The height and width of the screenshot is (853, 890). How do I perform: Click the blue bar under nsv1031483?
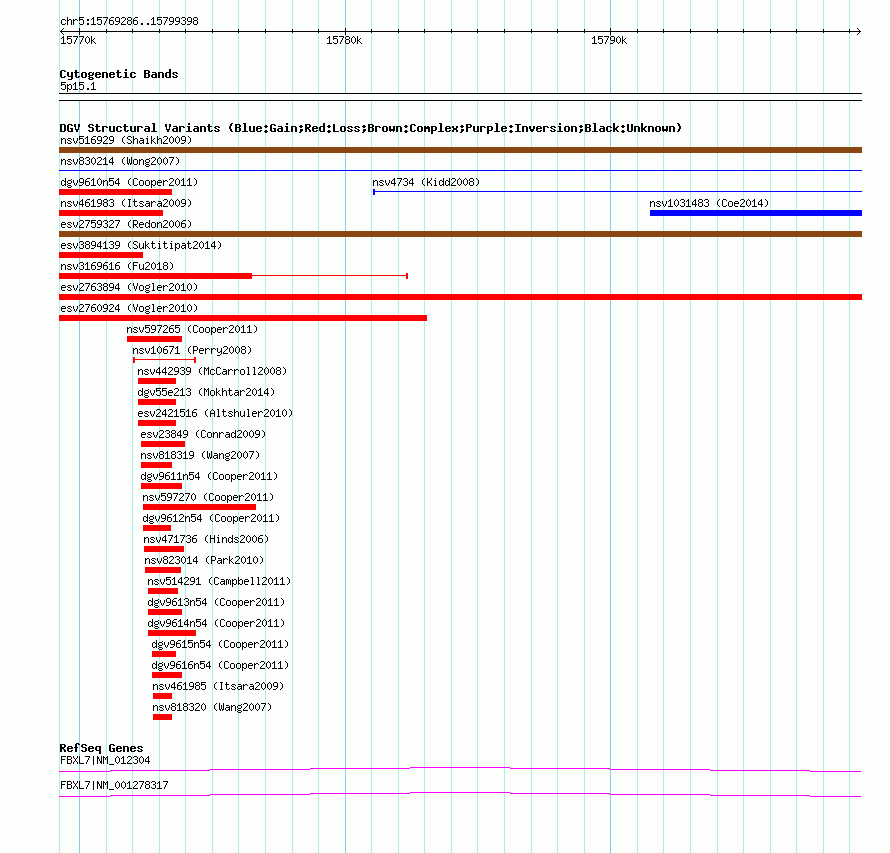pyautogui.click(x=755, y=213)
